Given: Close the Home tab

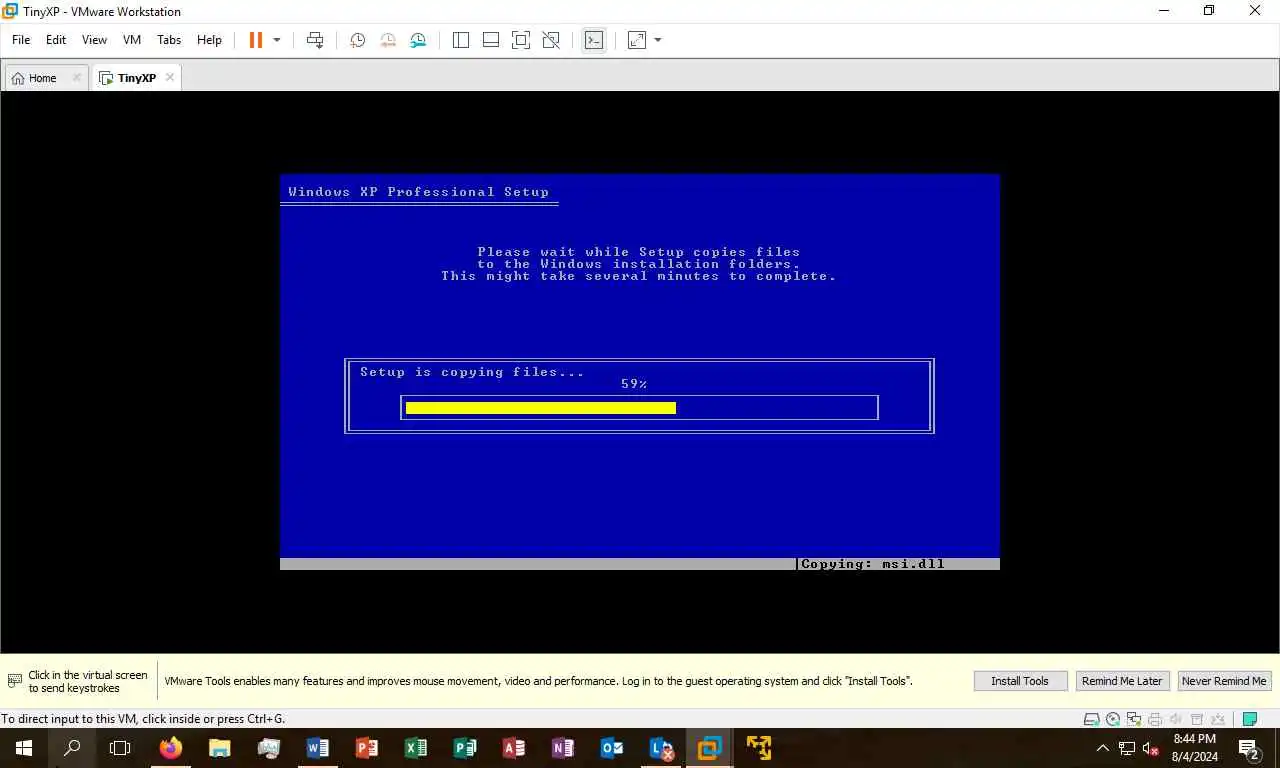Looking at the screenshot, I should point(77,78).
